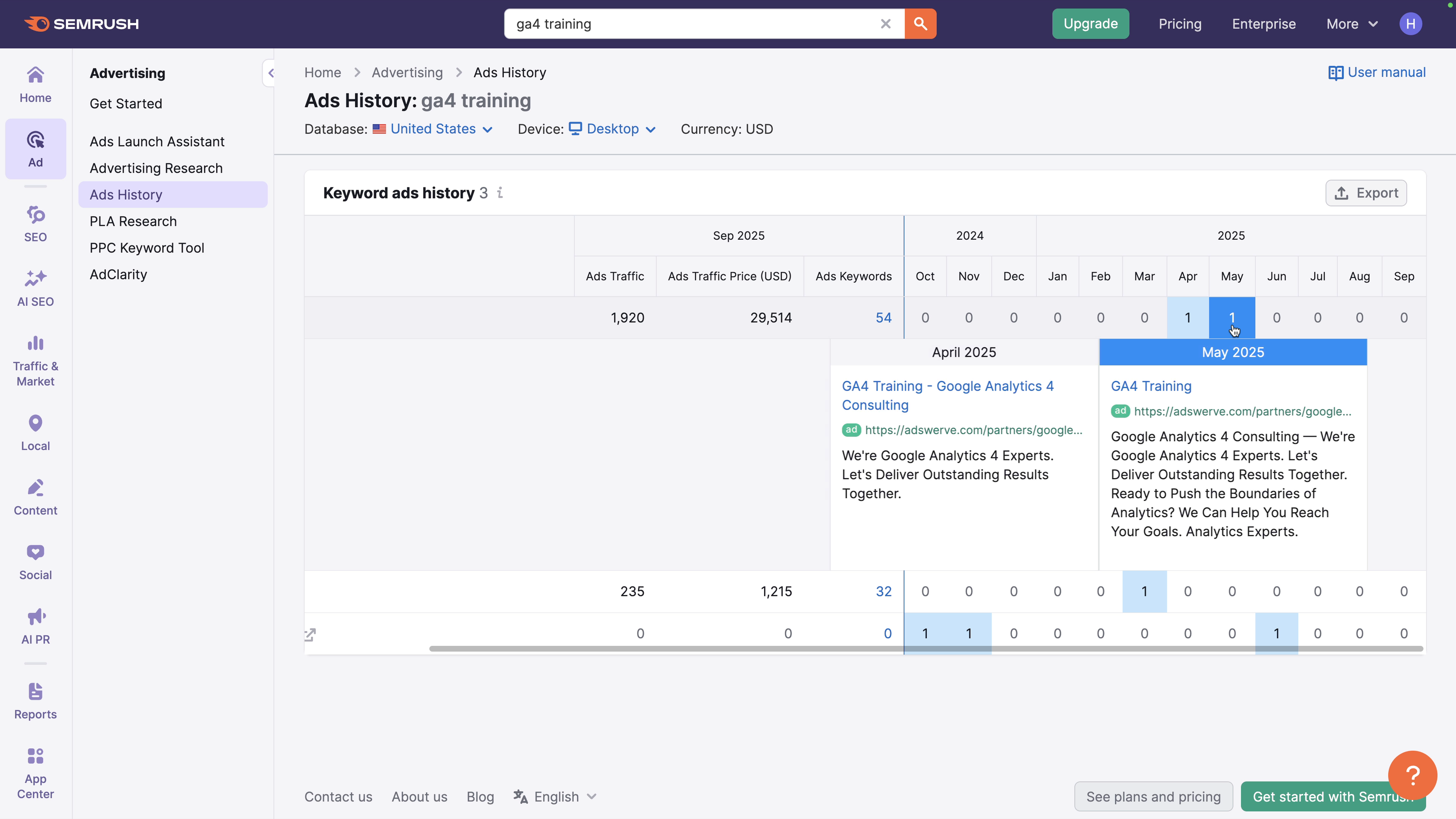Open Traffic & Market panel
1456x819 pixels.
pyautogui.click(x=35, y=359)
